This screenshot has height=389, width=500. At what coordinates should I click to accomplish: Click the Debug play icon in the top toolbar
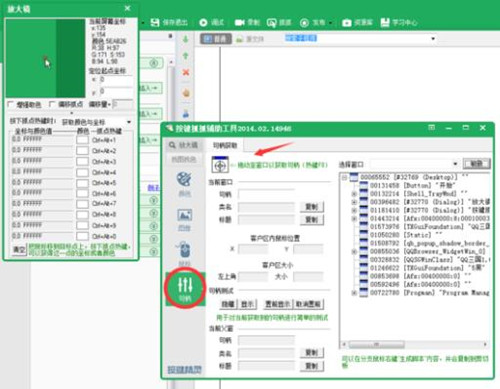pyautogui.click(x=203, y=23)
